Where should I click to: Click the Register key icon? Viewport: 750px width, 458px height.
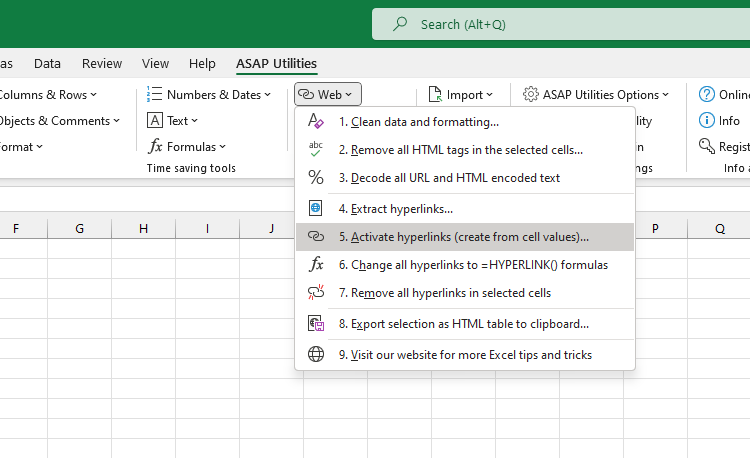coord(706,146)
